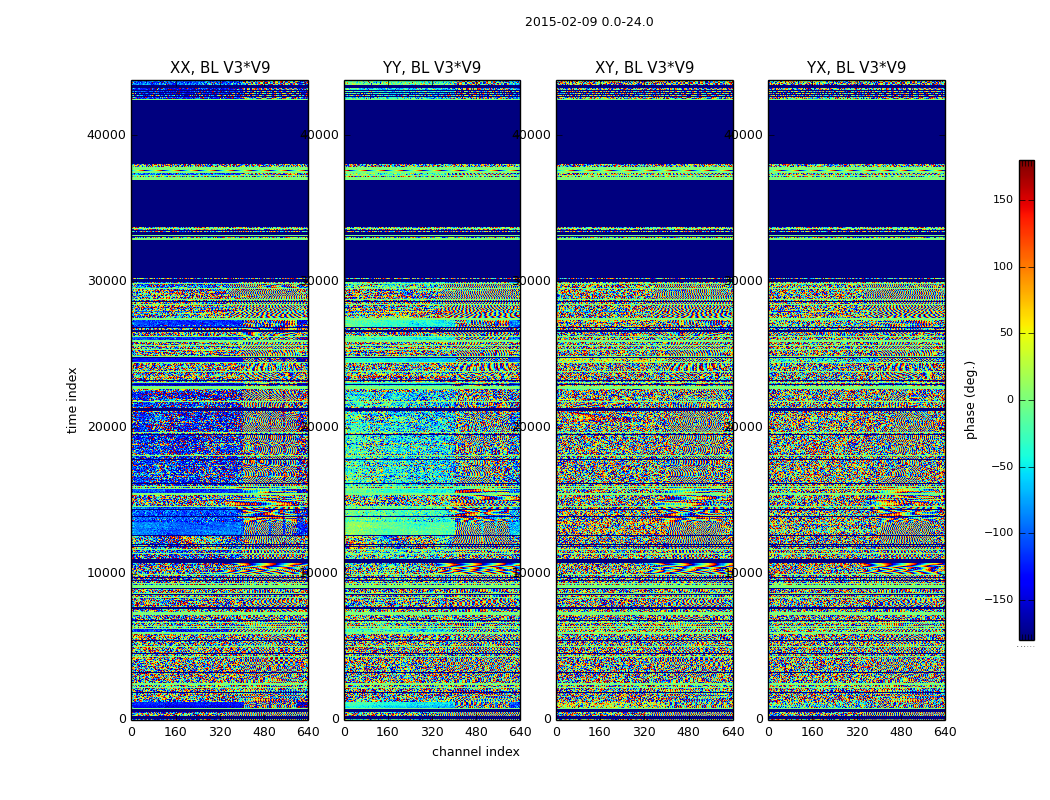Click the XX panel x-axis tick "320"
Image resolution: width=1050 pixels, height=800 pixels.
point(220,732)
